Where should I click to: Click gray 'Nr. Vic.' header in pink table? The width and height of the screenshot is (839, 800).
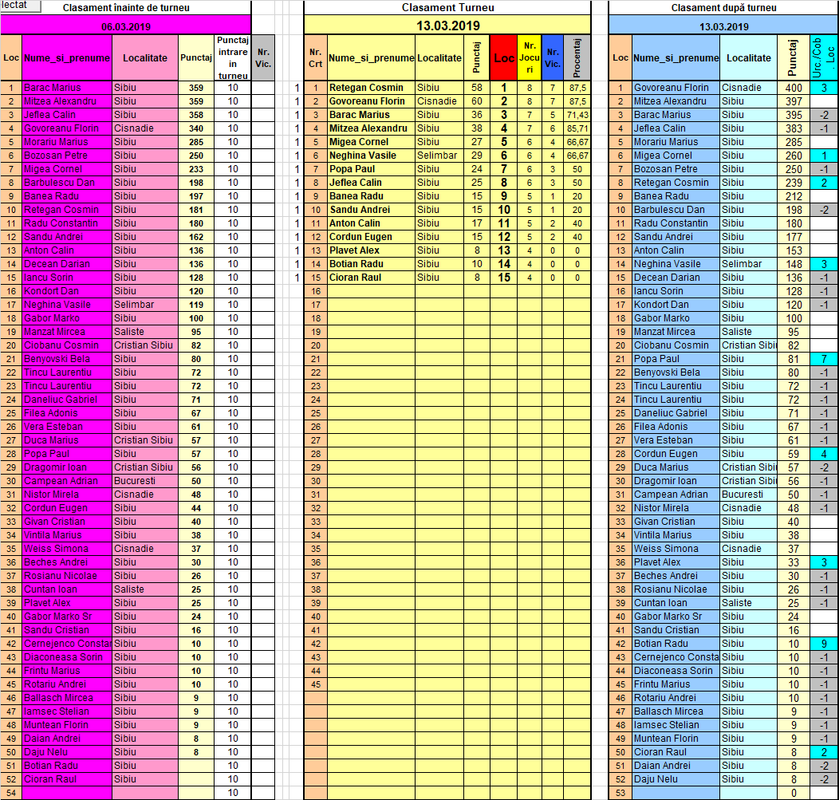coord(263,58)
